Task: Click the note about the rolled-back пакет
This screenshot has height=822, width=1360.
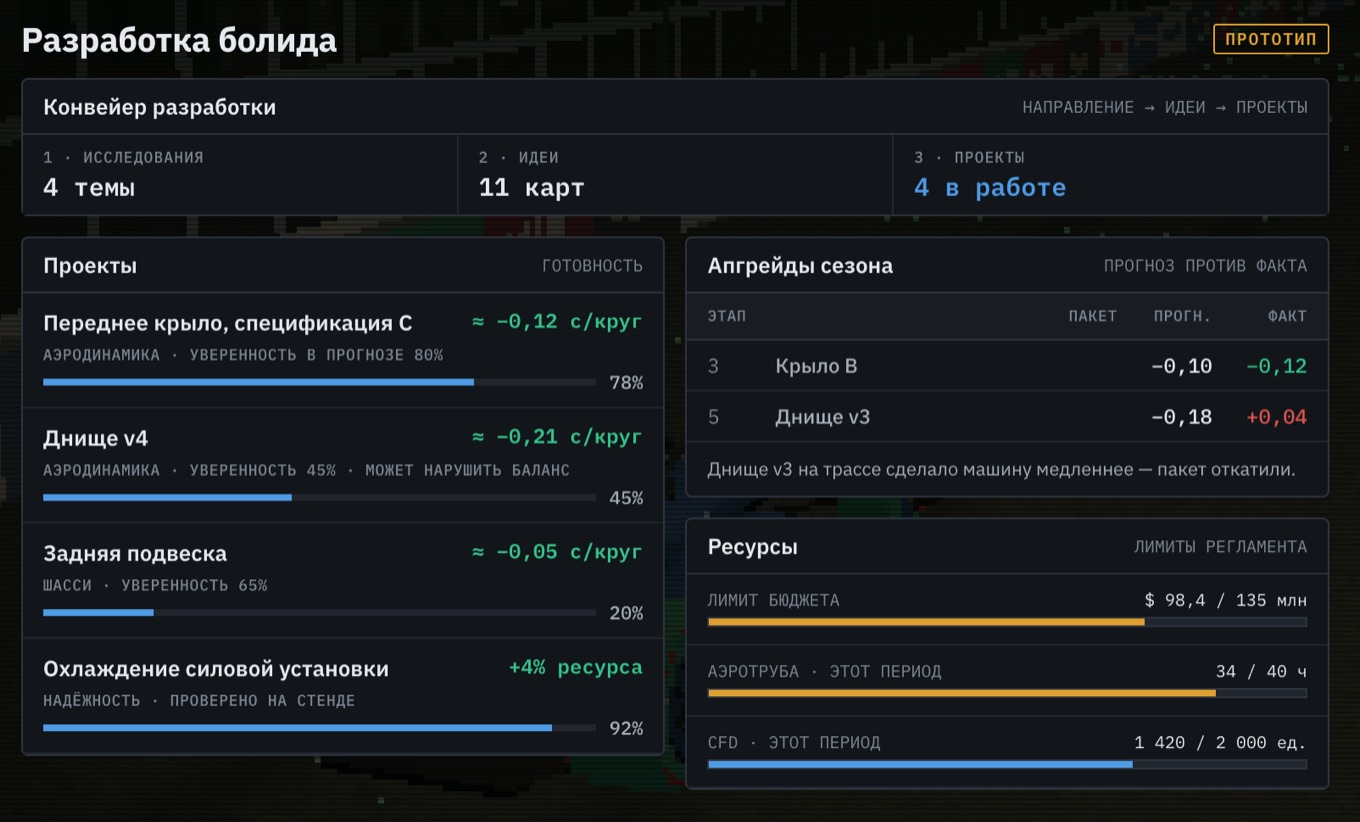Action: [x=1001, y=469]
